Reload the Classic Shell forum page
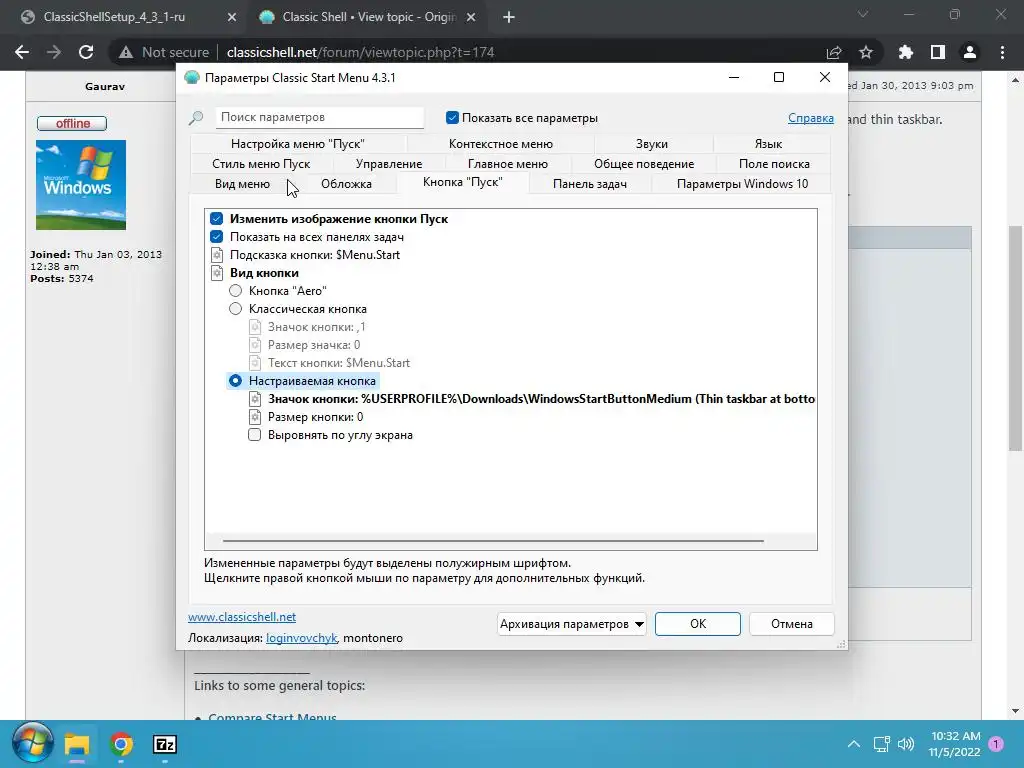The width and height of the screenshot is (1024, 768). coord(86,52)
